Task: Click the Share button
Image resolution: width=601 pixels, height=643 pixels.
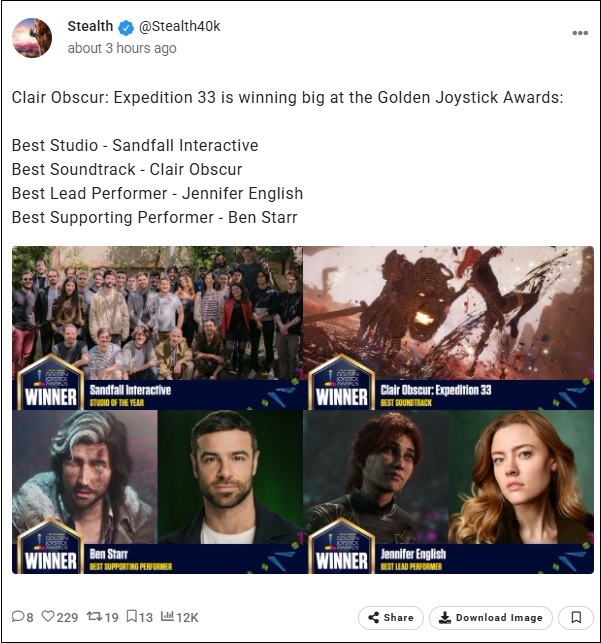Action: coord(391,618)
